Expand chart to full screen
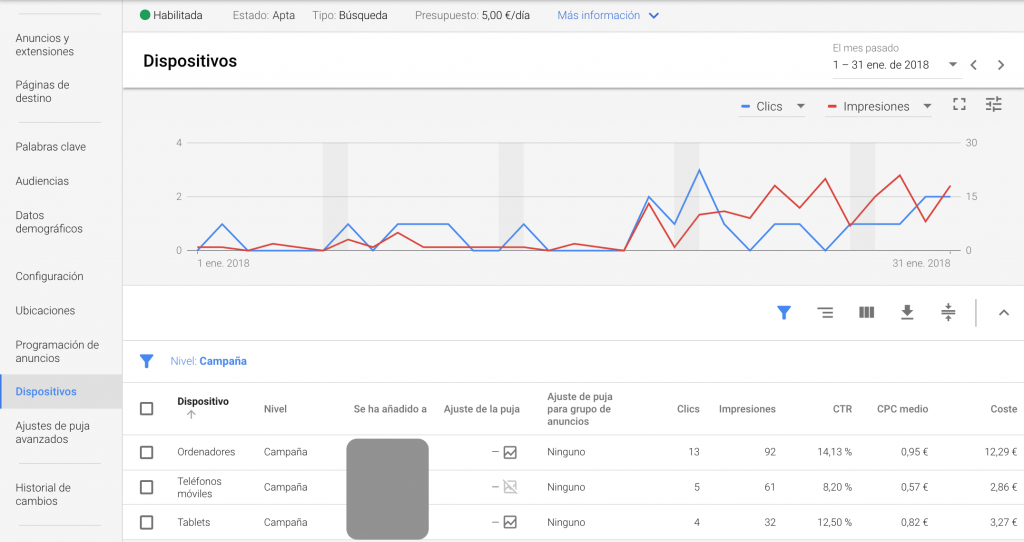 click(959, 104)
